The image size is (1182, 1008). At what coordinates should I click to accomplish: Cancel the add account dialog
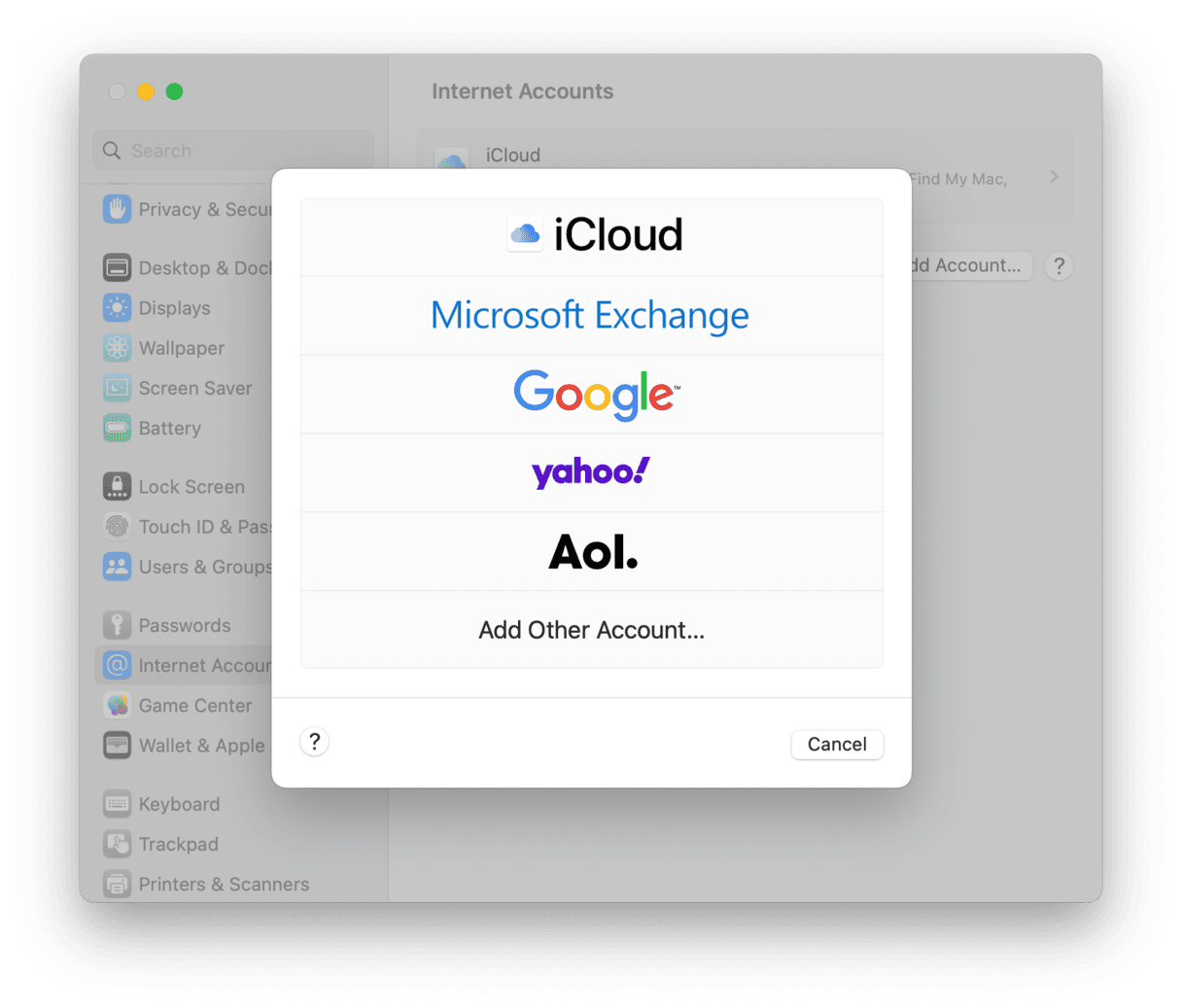point(837,745)
